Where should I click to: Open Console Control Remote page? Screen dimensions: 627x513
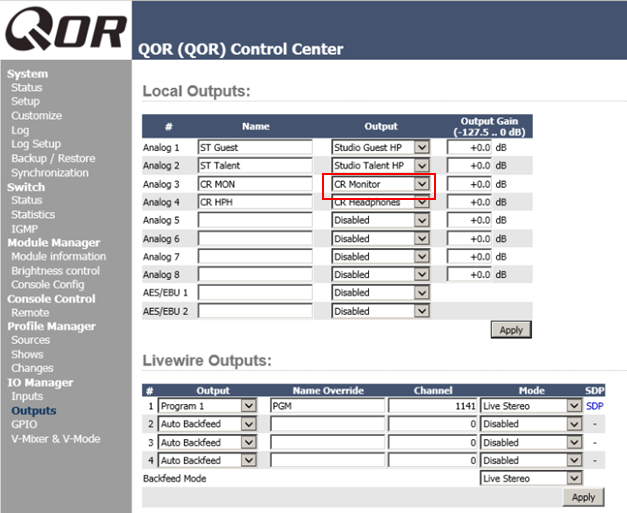pyautogui.click(x=30, y=313)
